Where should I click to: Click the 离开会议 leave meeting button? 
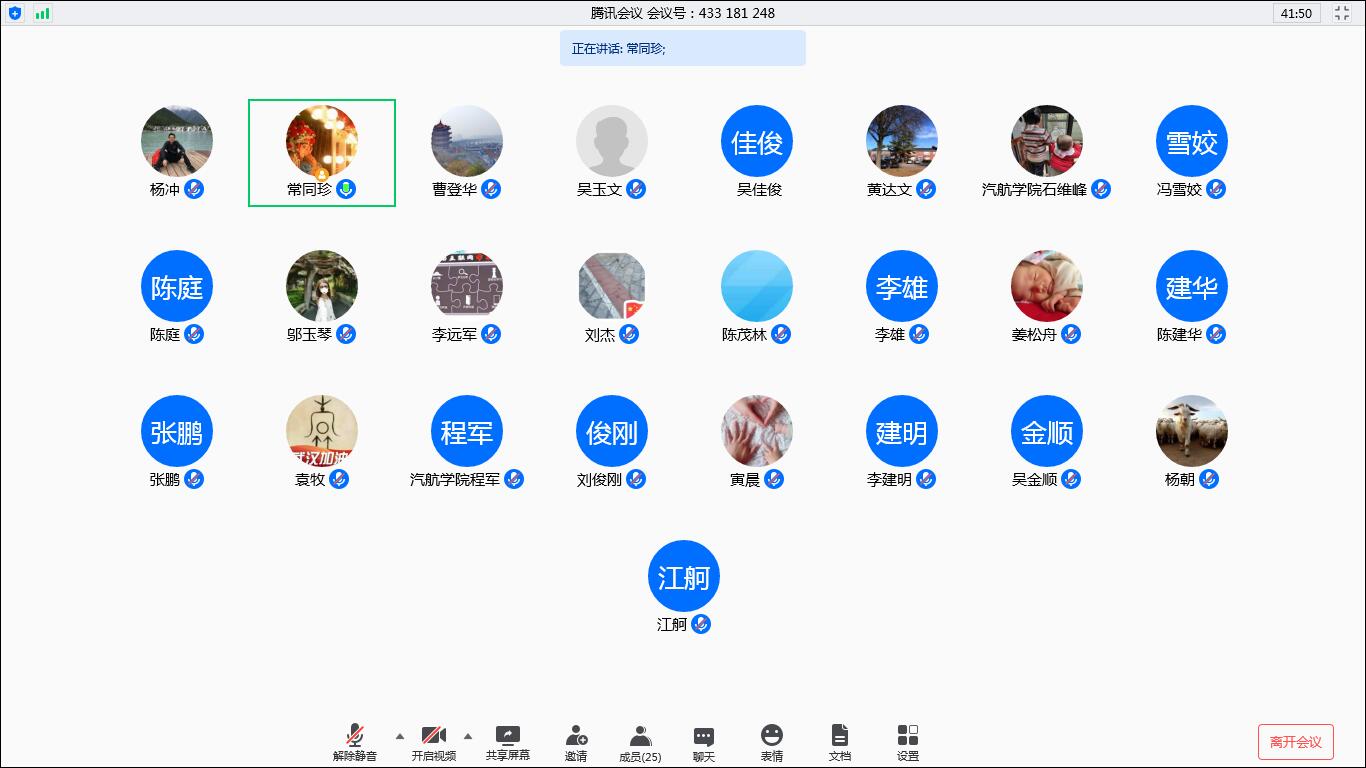(1295, 742)
